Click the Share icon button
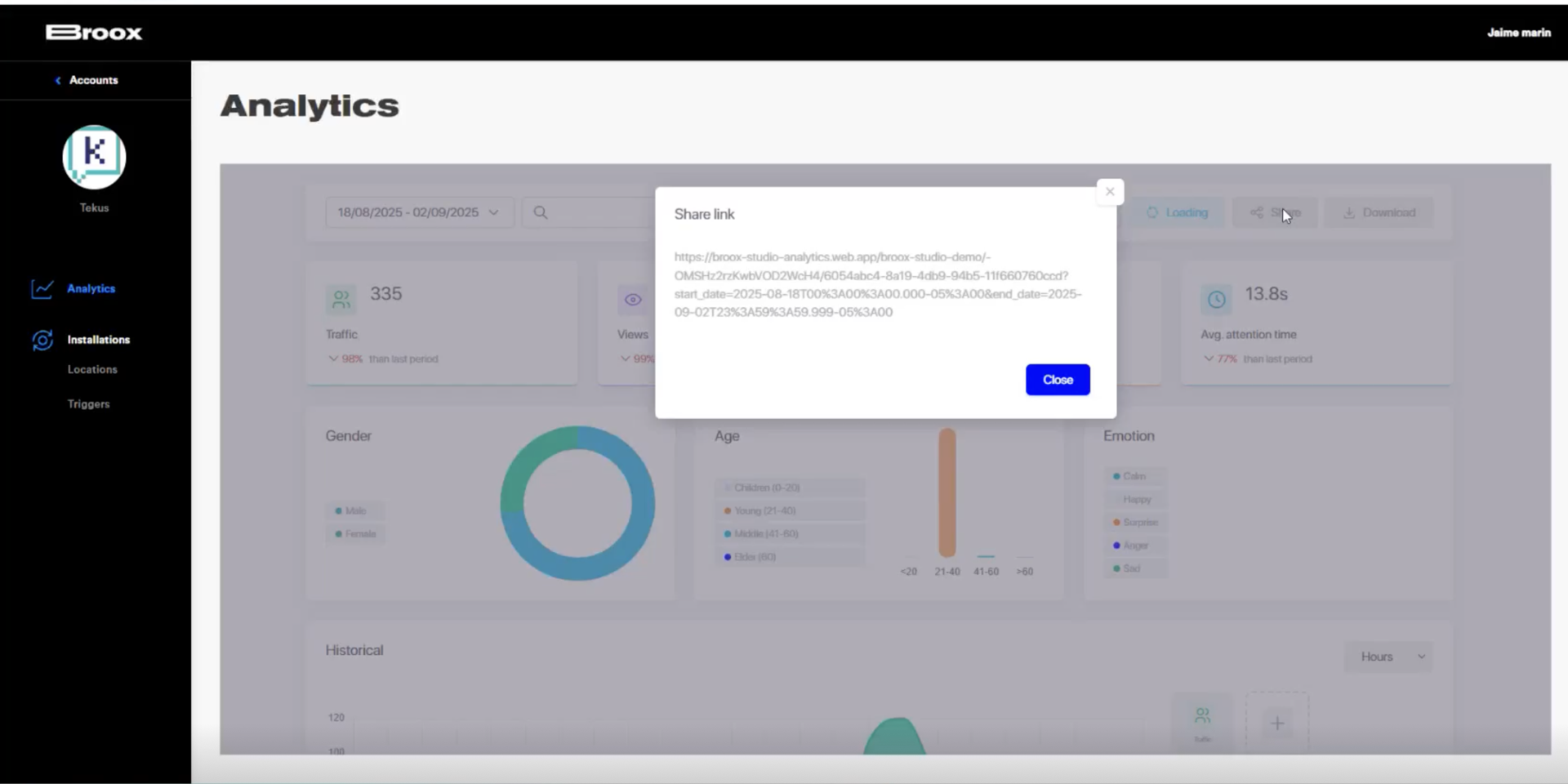This screenshot has width=1568, height=784. pyautogui.click(x=1257, y=212)
